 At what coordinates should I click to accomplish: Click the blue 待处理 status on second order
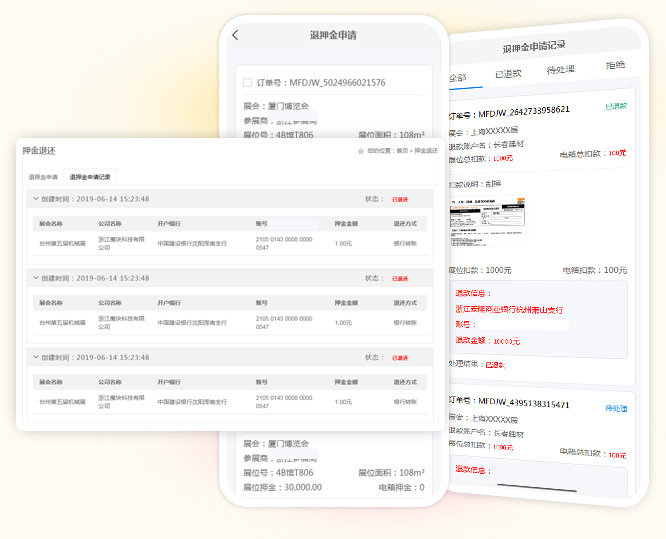click(616, 408)
